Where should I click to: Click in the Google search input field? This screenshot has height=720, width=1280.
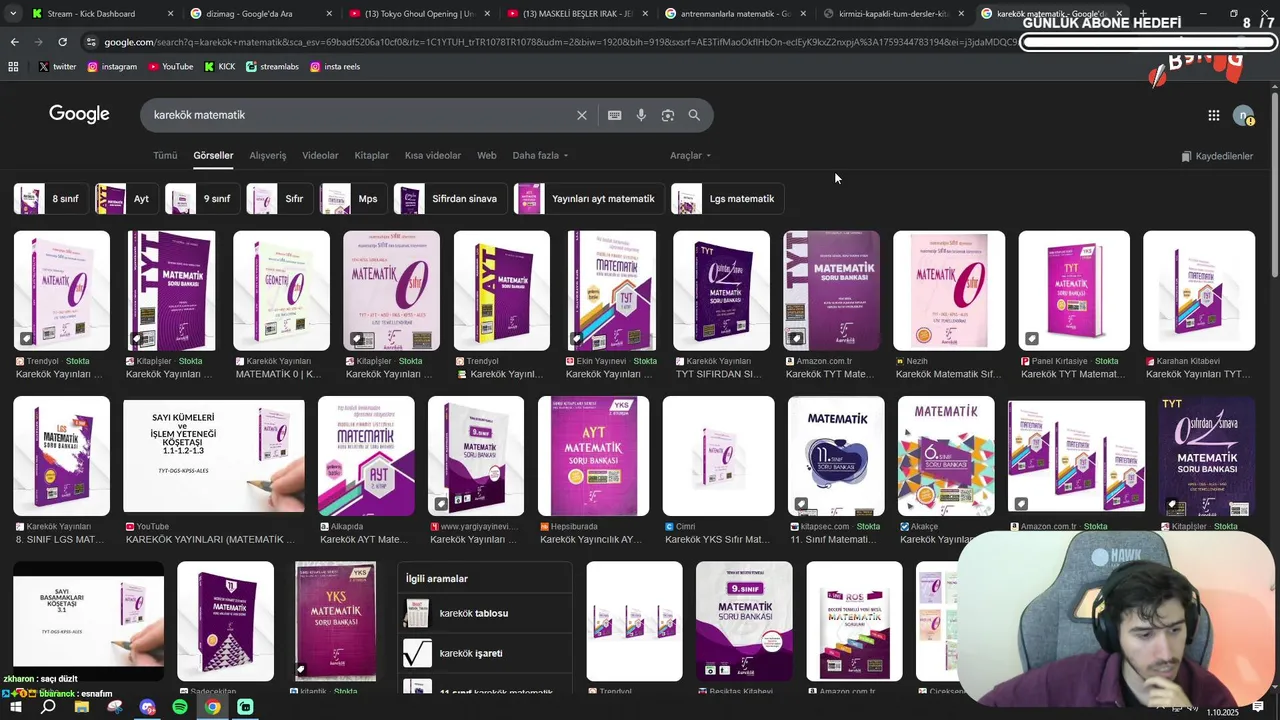pos(360,115)
